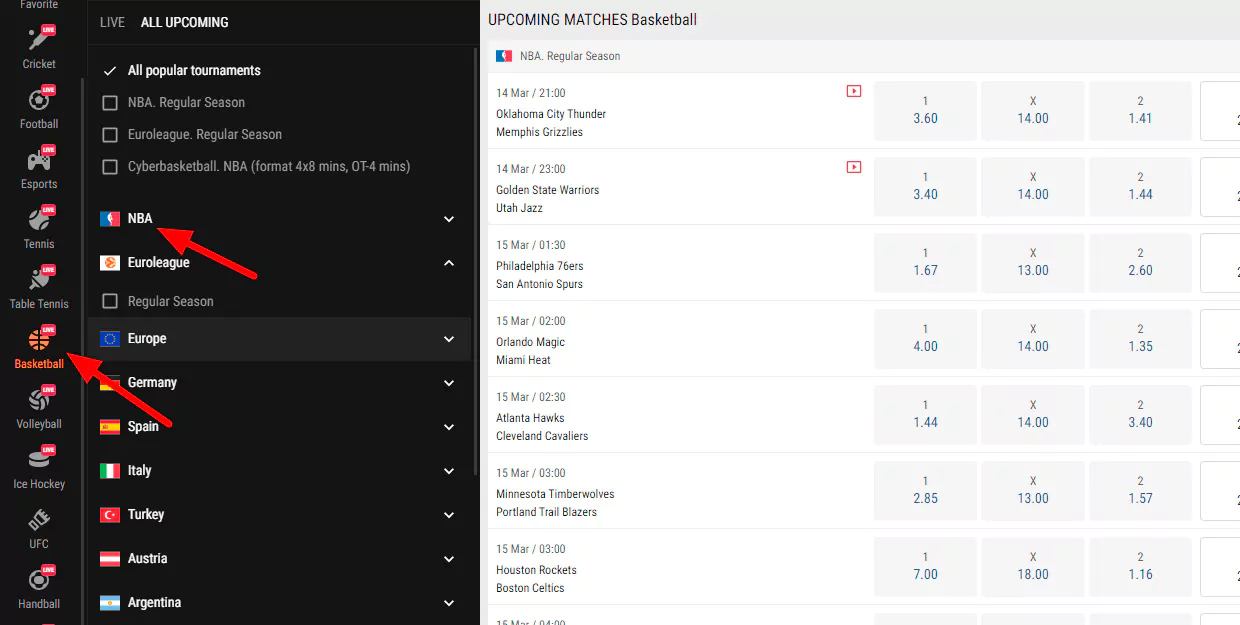The height and width of the screenshot is (625, 1240).
Task: Click live stream icon for Oklahoma City Thunder match
Action: point(853,91)
